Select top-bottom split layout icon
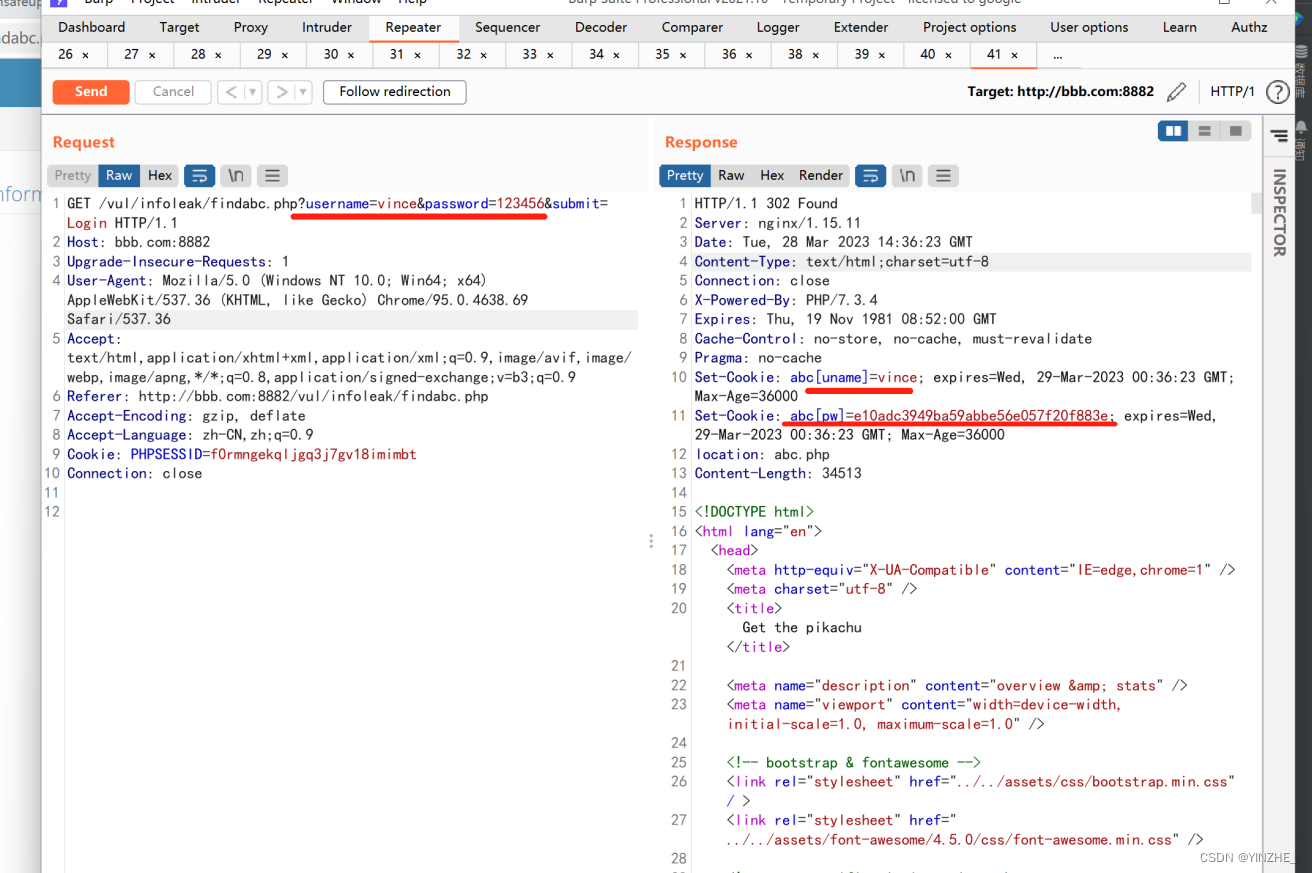The image size is (1312, 873). (x=1205, y=131)
